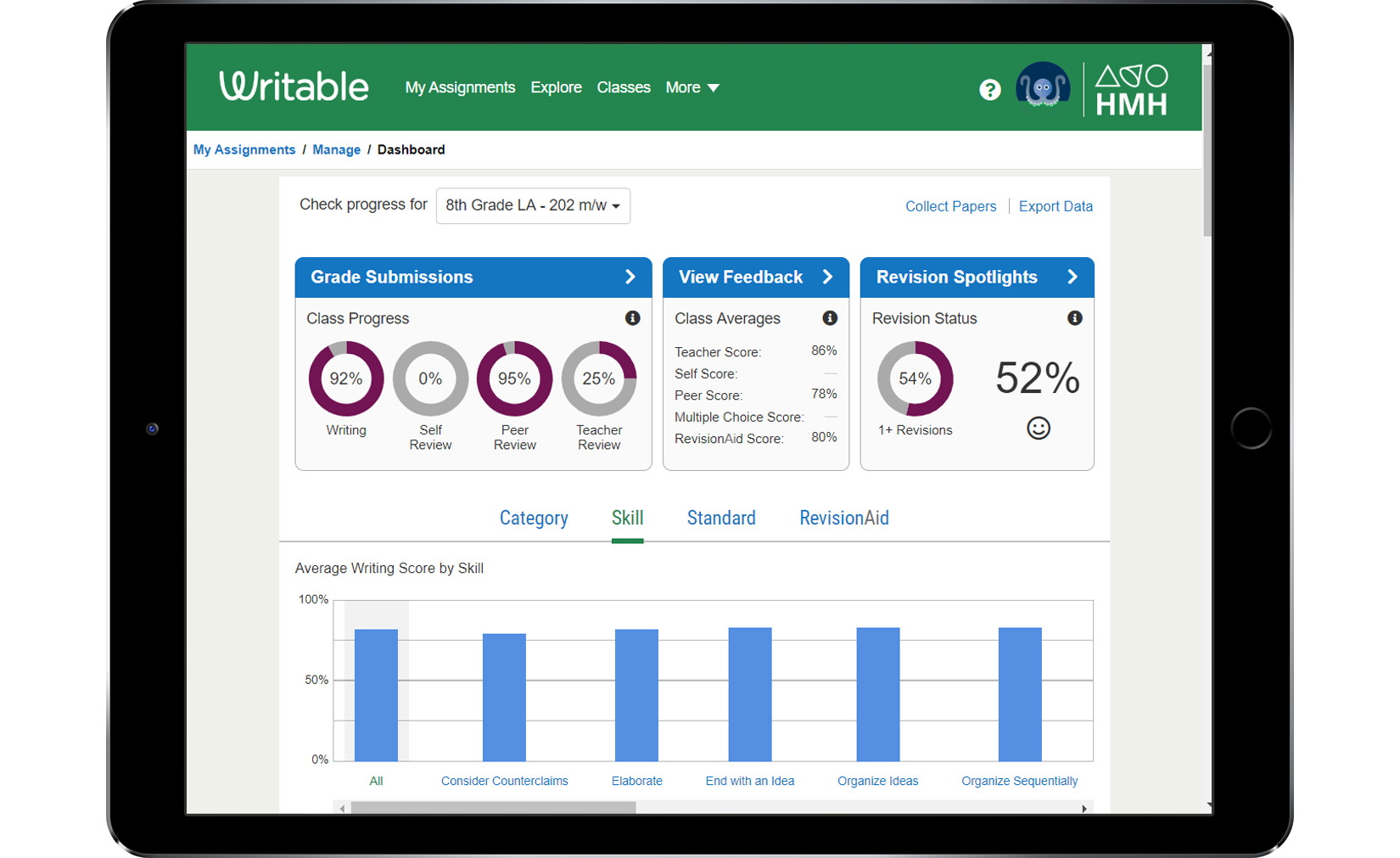Open Classes in the top navigation
Screen dimensions: 1400x858
[624, 87]
